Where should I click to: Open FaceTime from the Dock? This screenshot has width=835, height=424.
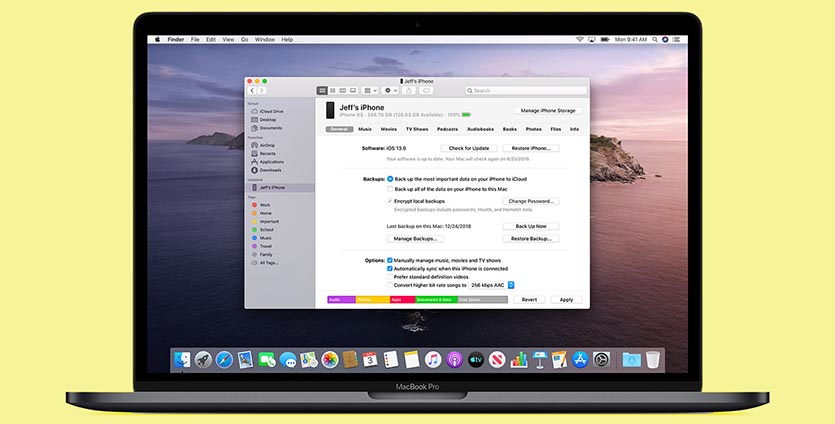coord(267,360)
